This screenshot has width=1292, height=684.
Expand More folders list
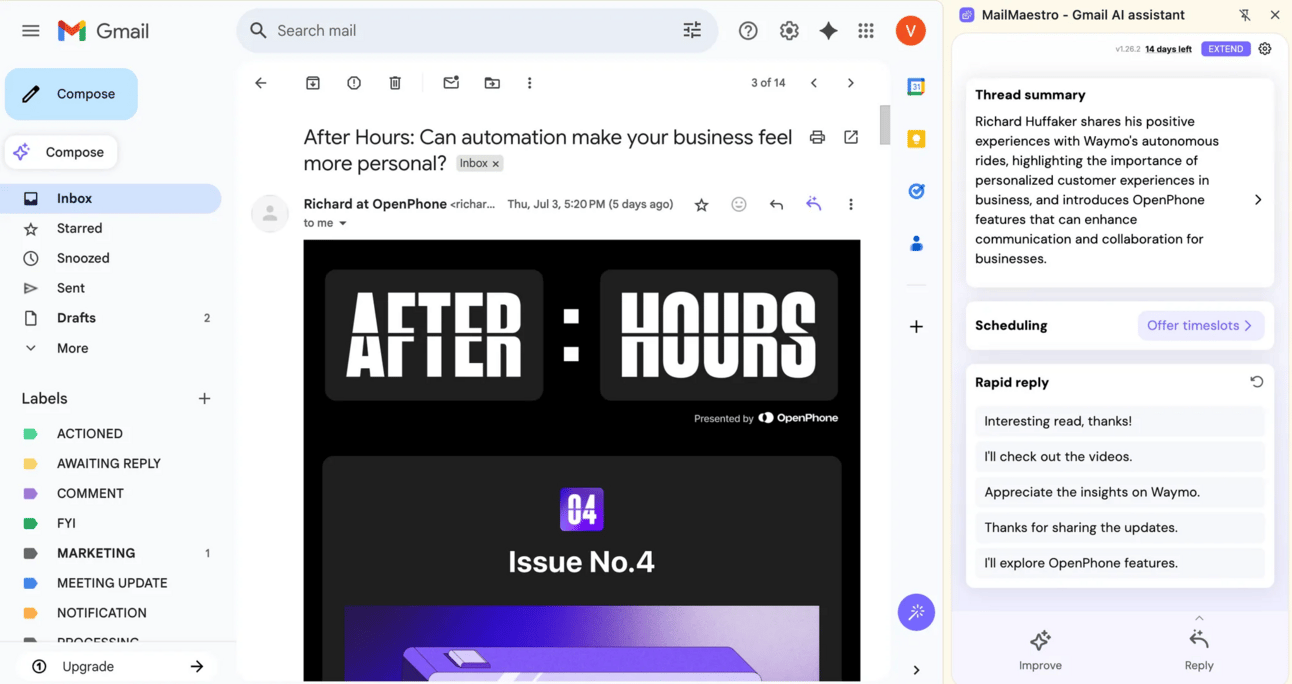coord(110,348)
